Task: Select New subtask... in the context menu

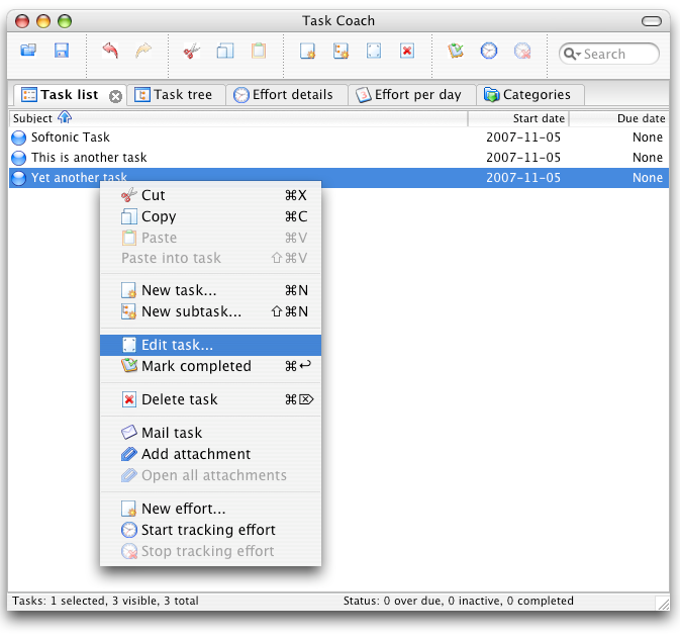Action: pos(210,311)
